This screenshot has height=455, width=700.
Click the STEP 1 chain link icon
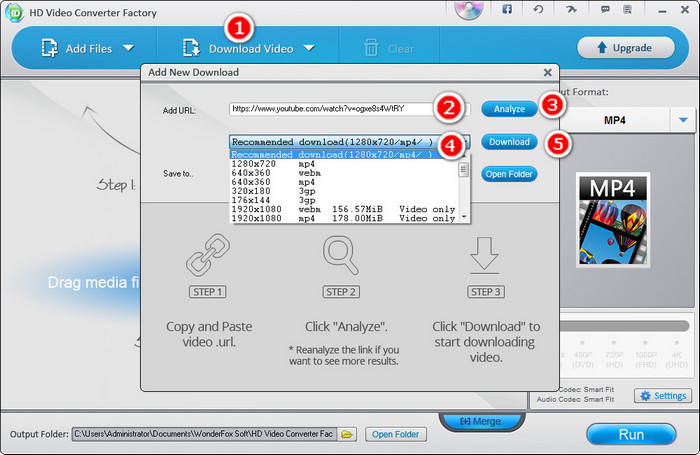click(x=208, y=255)
